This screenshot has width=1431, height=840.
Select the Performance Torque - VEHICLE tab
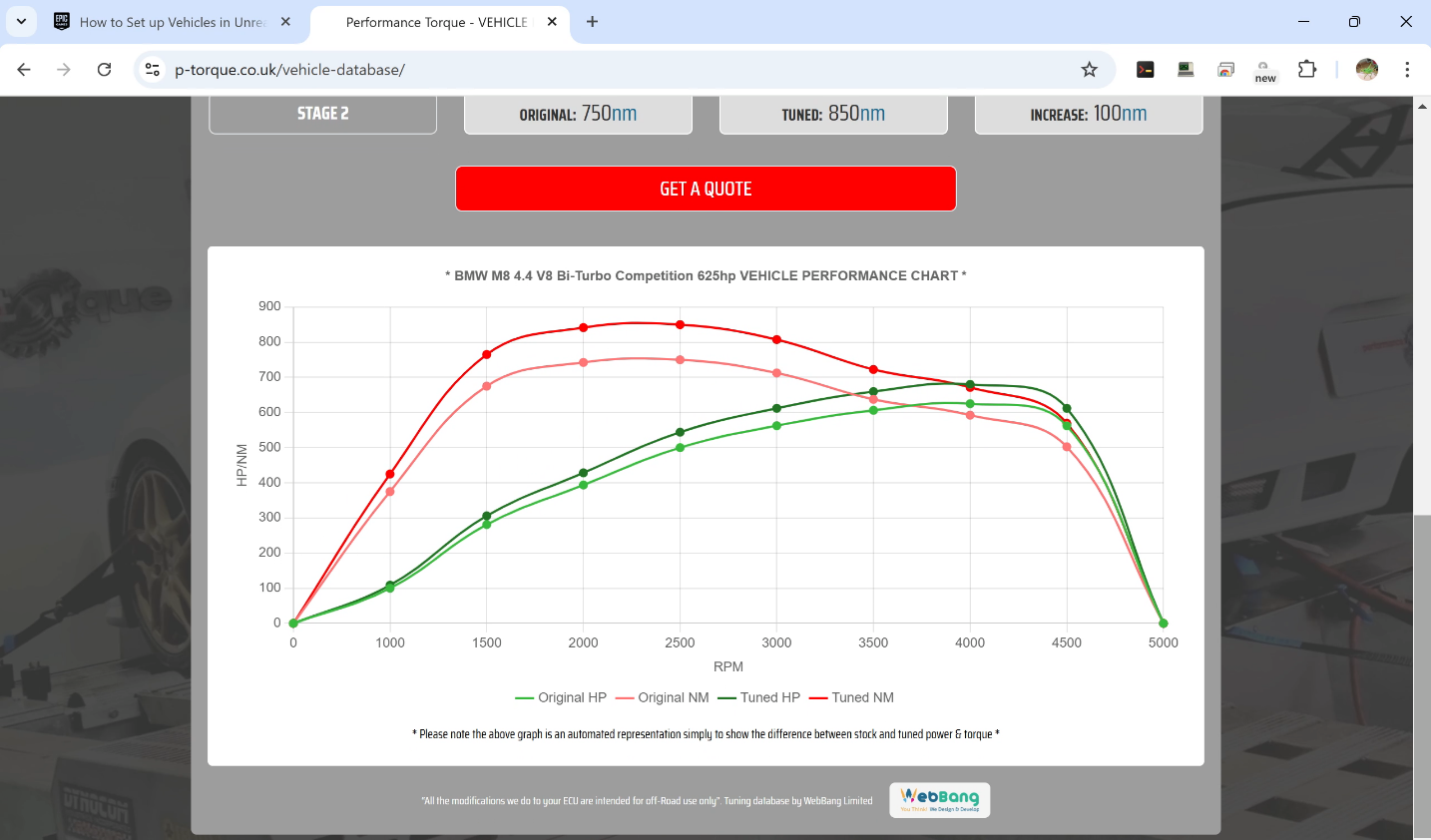437,22
